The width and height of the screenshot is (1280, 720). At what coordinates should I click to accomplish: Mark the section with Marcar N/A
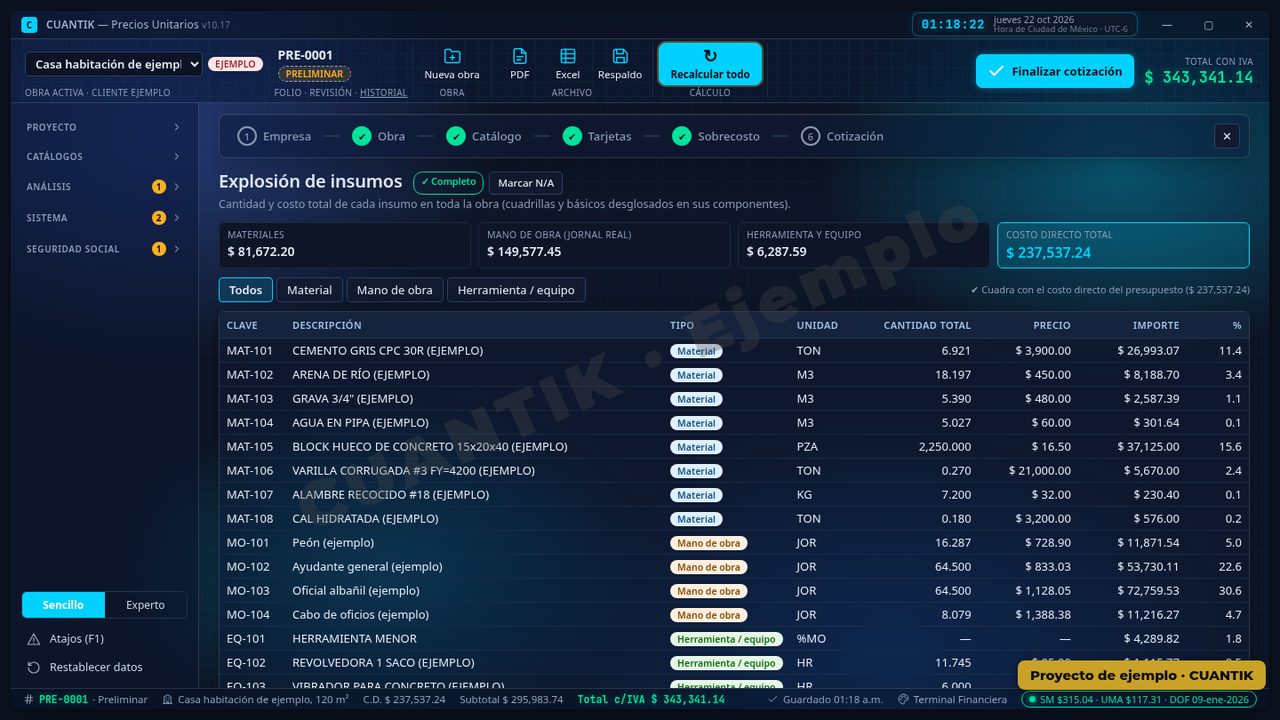click(x=526, y=183)
